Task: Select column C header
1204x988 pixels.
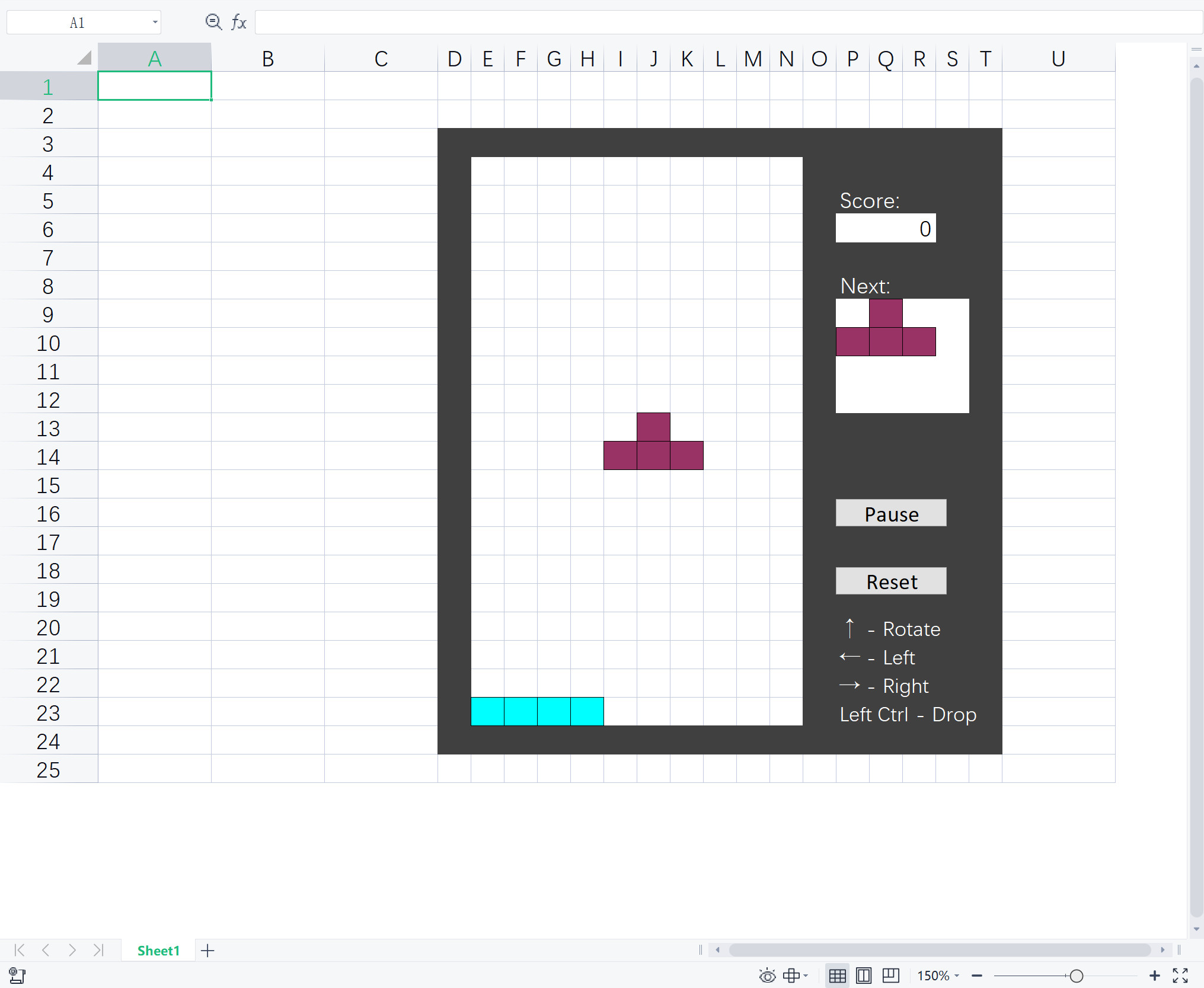Action: (x=381, y=58)
